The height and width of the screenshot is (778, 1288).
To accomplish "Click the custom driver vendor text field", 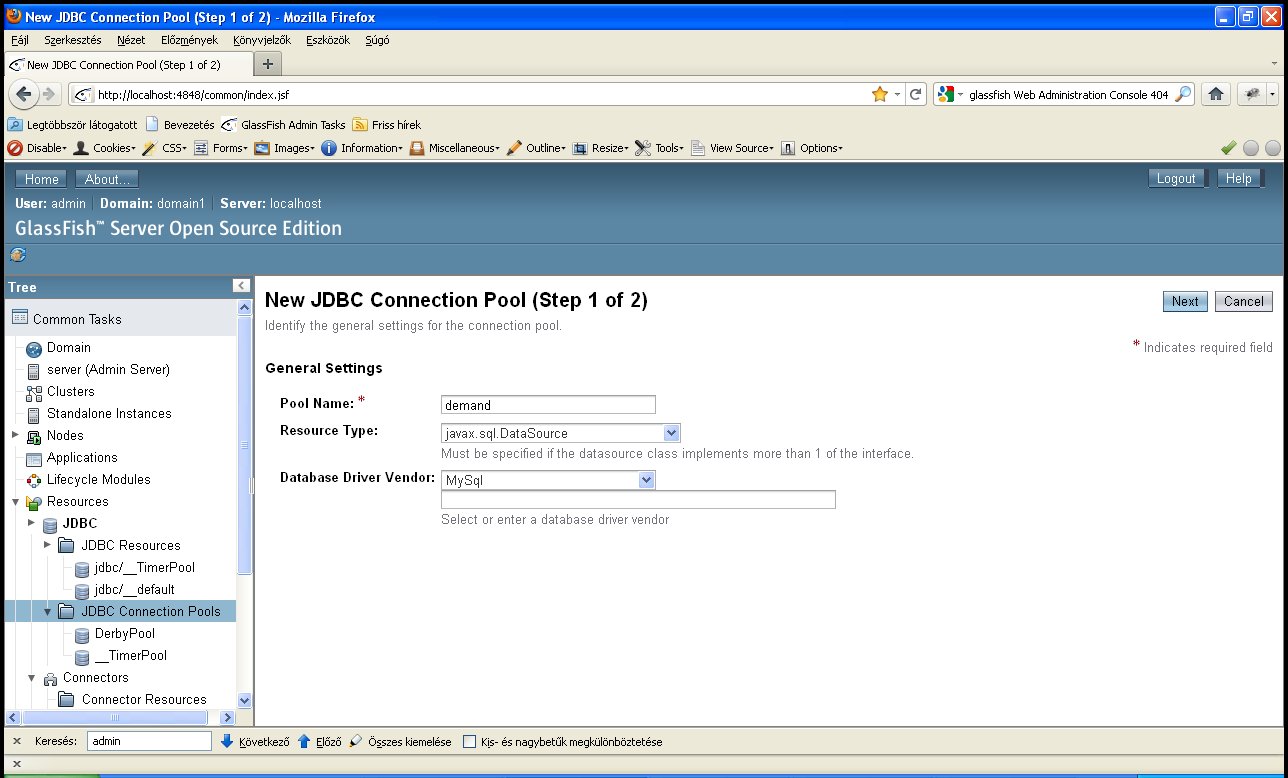I will coord(638,499).
